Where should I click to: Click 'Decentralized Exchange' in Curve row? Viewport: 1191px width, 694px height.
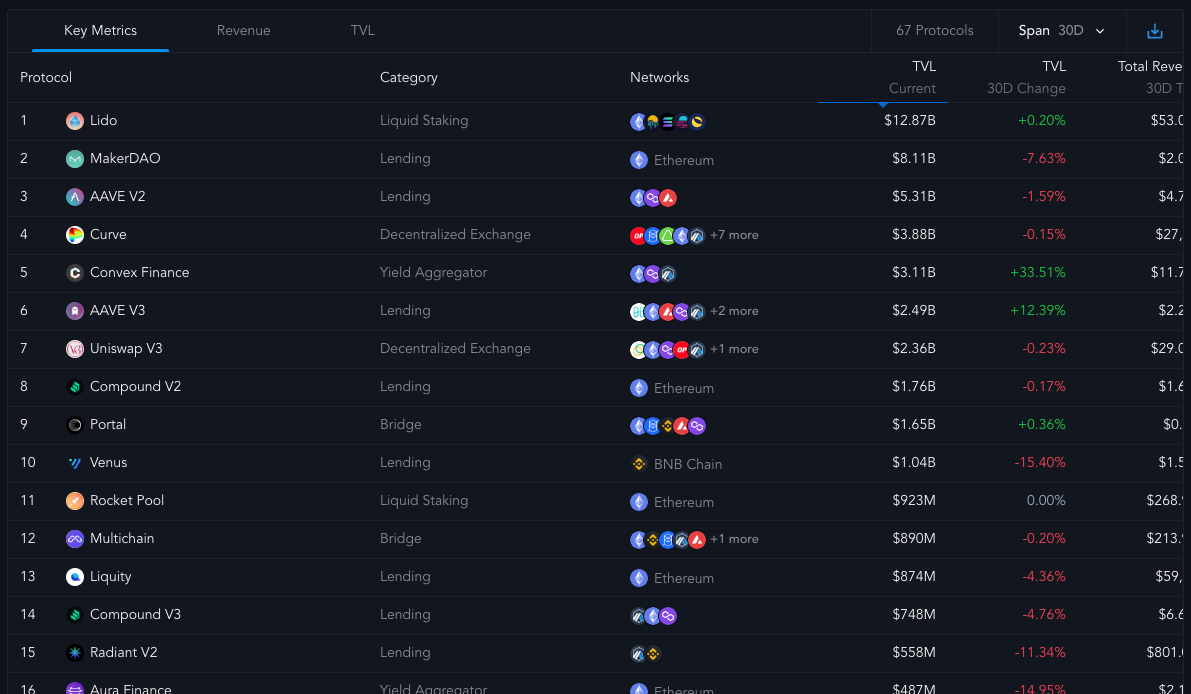455,235
